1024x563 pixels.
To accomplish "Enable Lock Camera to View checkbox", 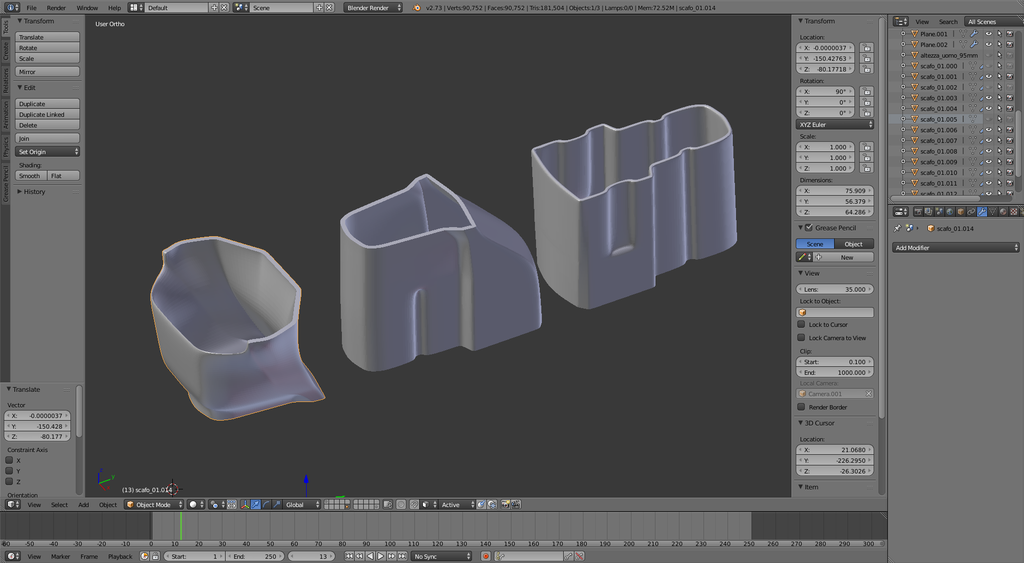I will pyautogui.click(x=801, y=338).
